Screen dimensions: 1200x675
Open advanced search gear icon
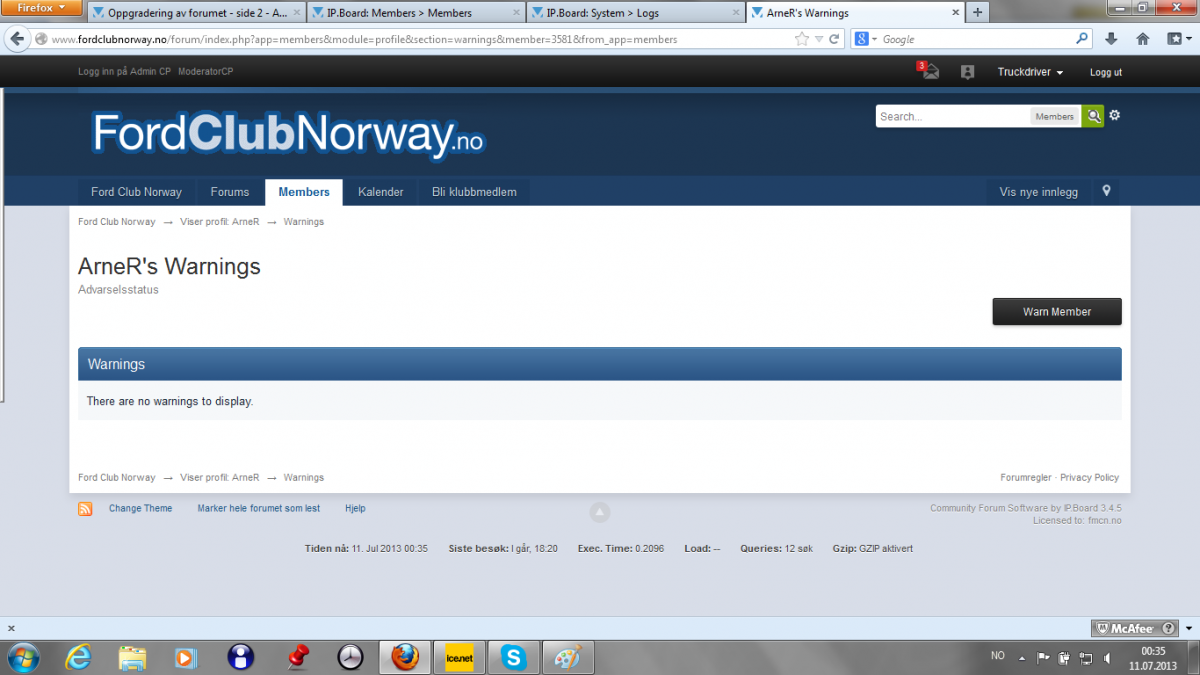pos(1115,116)
